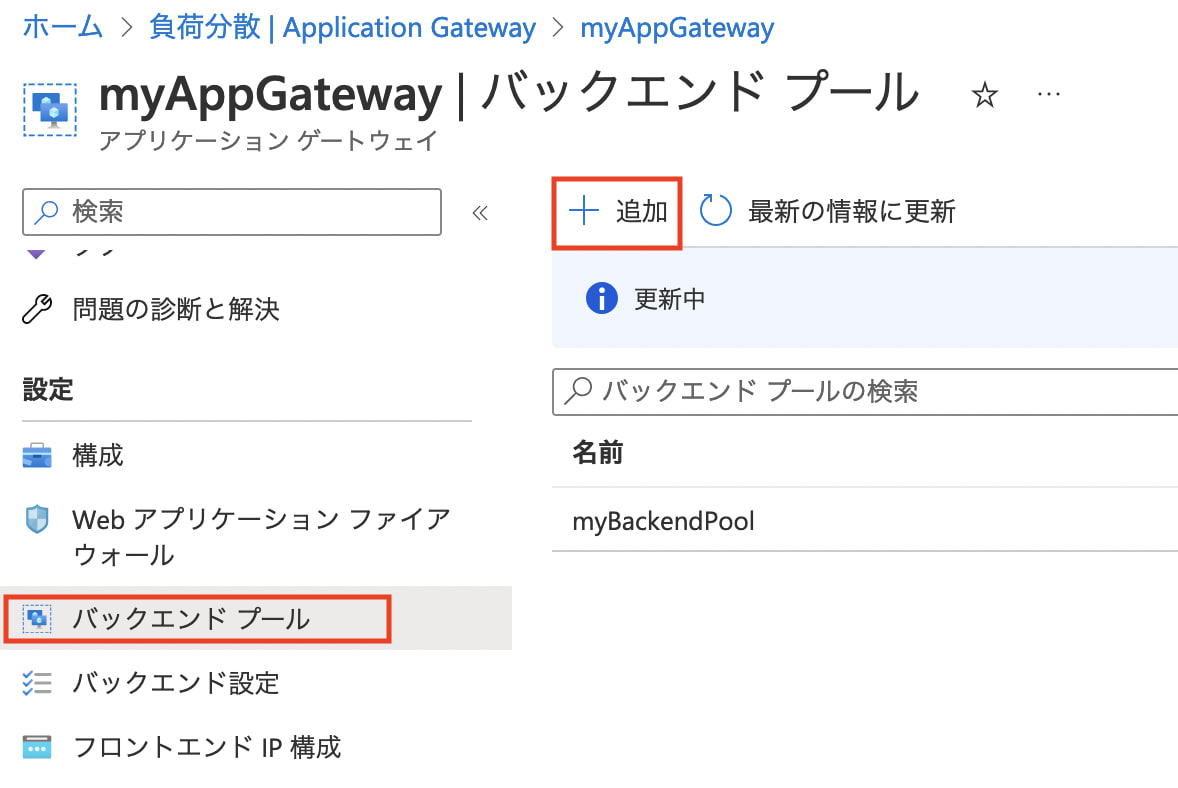
Task: Click the バックエンド プール sidebar icon
Action: pos(37,619)
